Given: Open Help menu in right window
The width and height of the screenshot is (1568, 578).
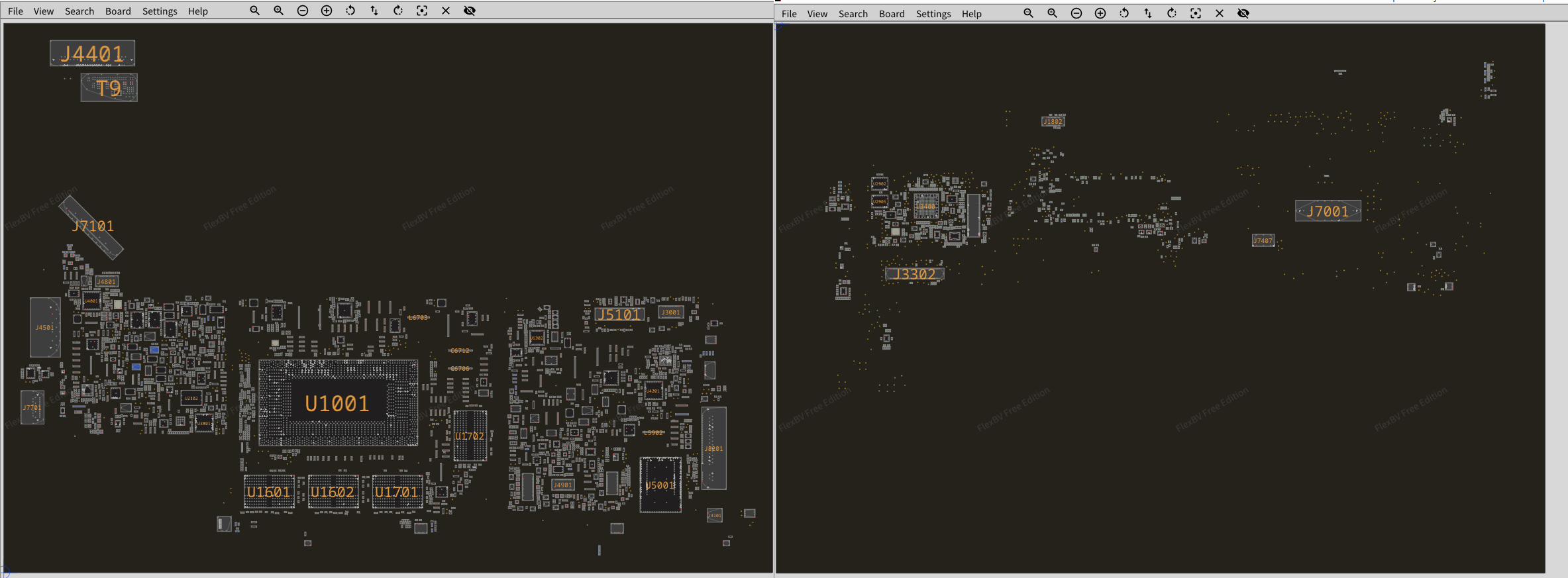Looking at the screenshot, I should coord(972,14).
